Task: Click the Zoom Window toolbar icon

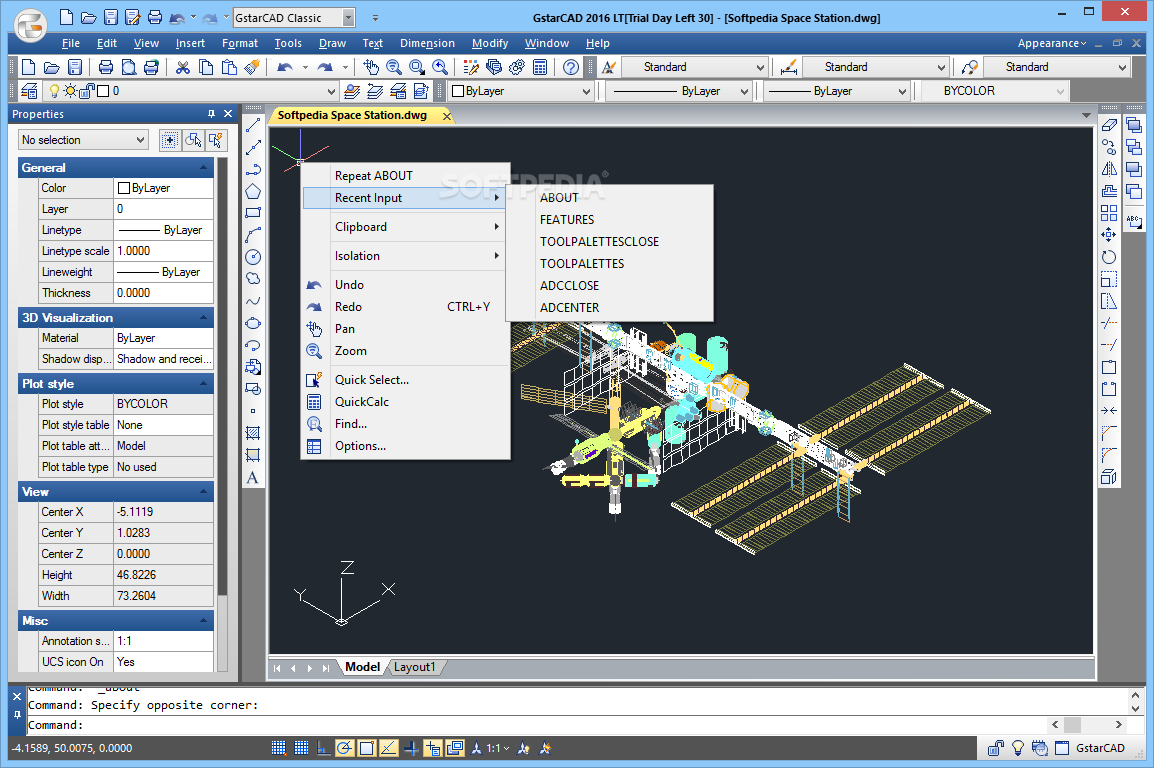Action: 417,68
